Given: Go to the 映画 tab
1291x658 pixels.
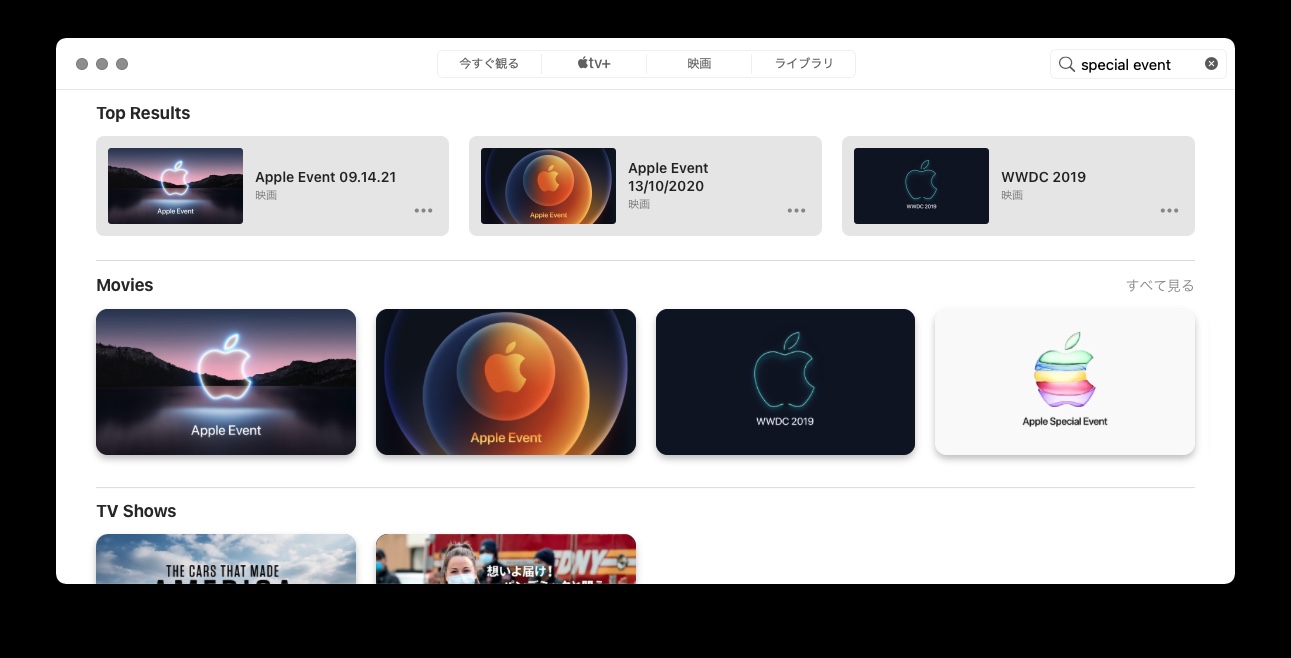Looking at the screenshot, I should pyautogui.click(x=699, y=64).
